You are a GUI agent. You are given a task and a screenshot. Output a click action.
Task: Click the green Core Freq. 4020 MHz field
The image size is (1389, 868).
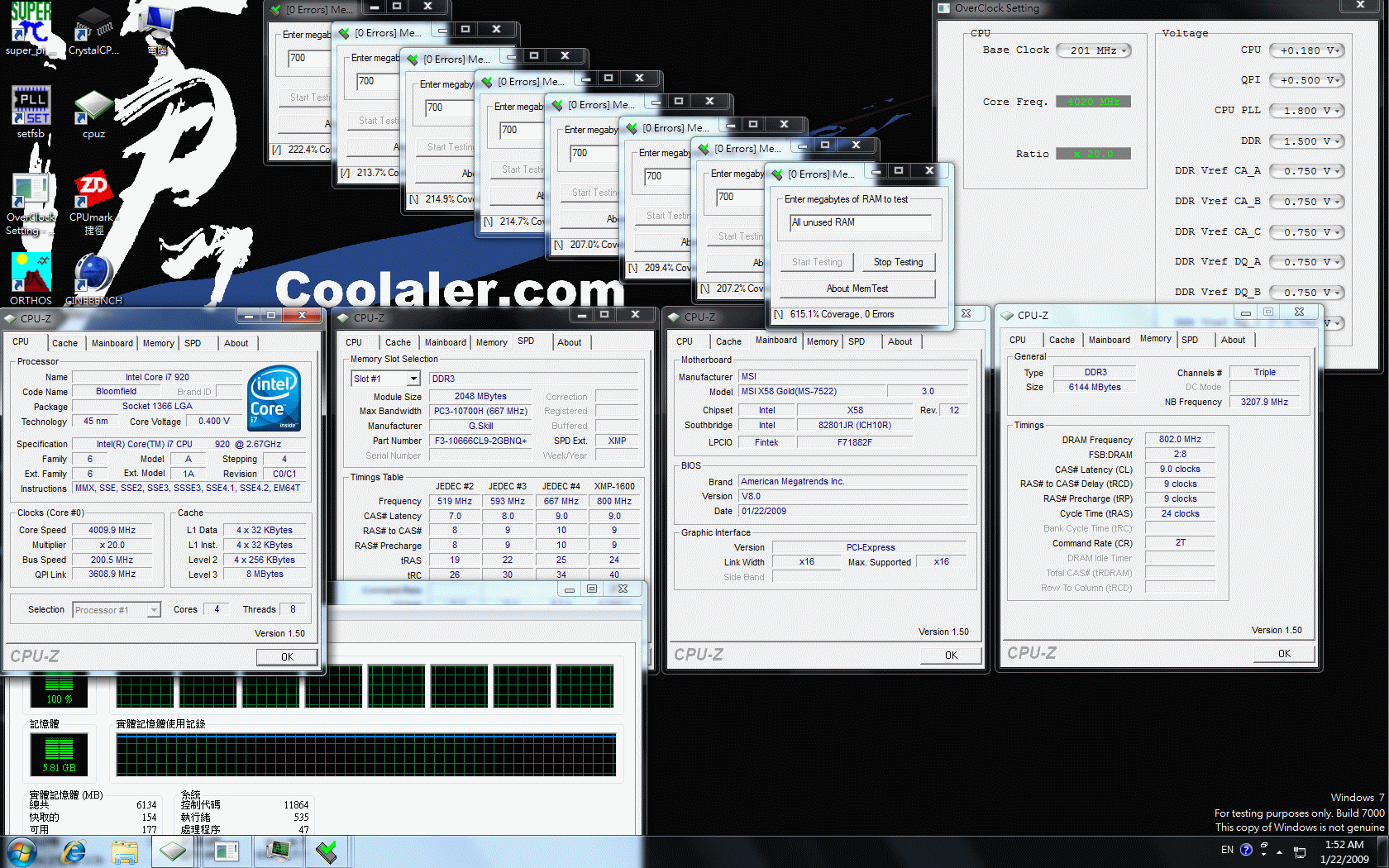click(1093, 102)
